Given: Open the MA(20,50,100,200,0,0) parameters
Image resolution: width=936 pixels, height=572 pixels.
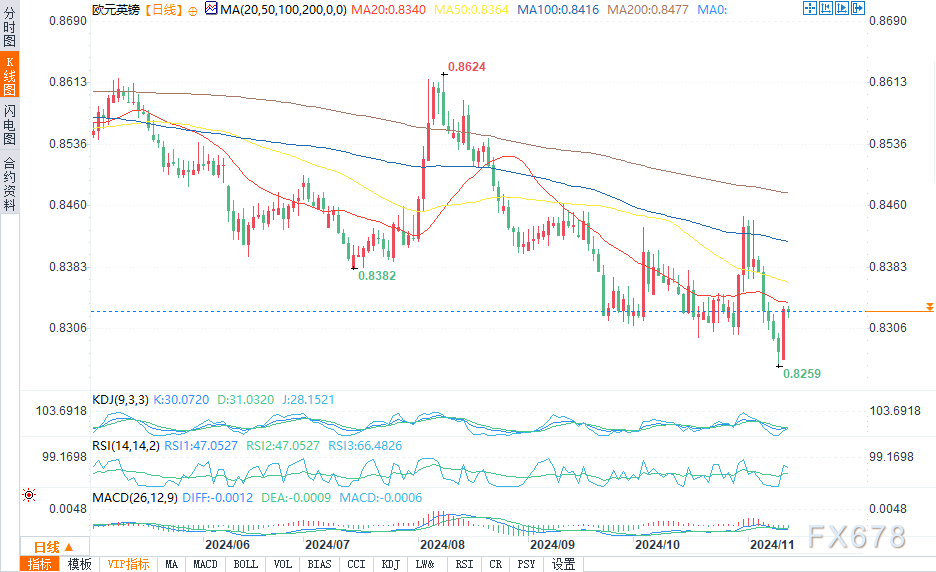Looking at the screenshot, I should tap(284, 10).
